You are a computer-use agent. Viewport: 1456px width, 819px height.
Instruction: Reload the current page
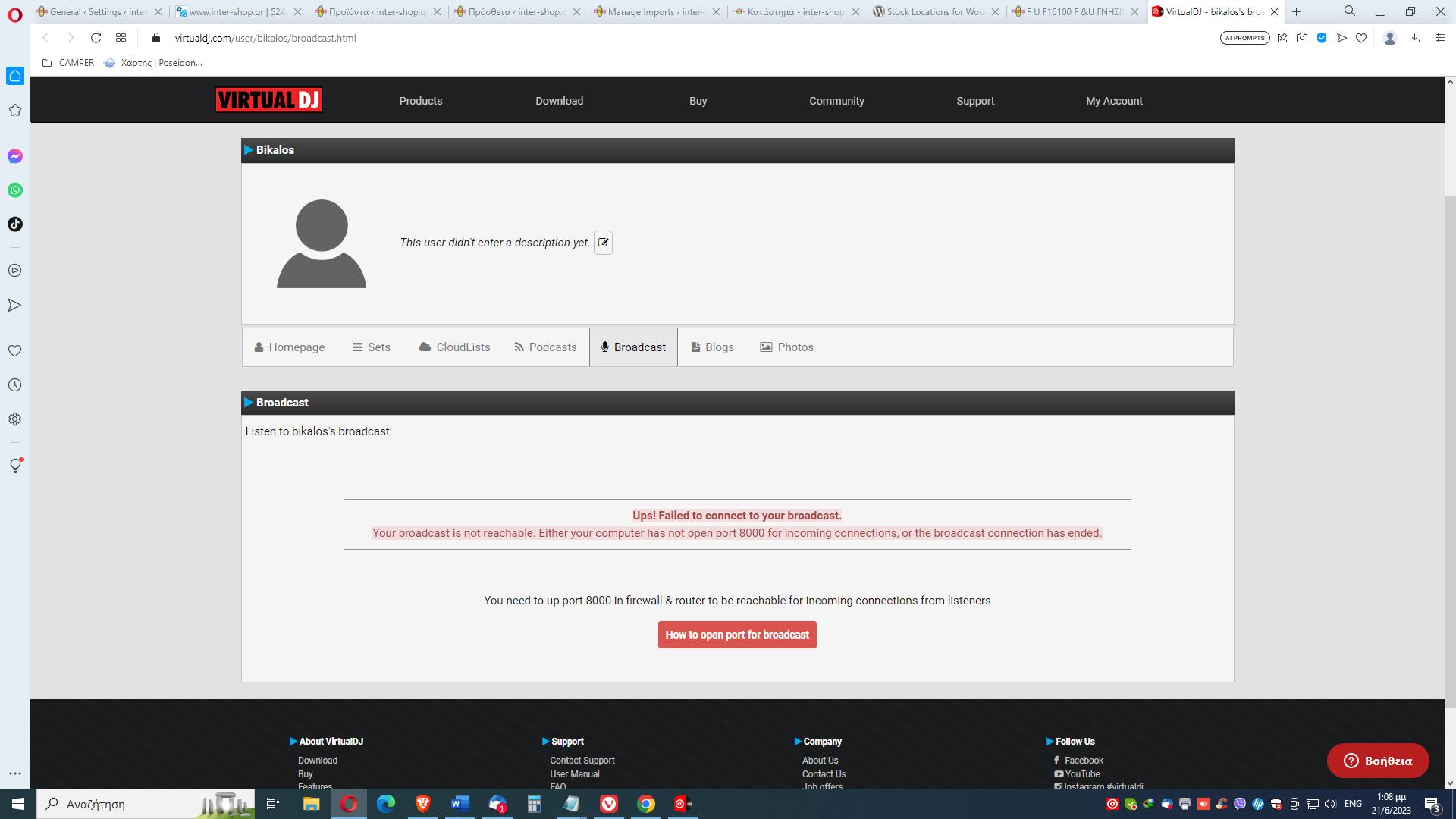pyautogui.click(x=96, y=38)
